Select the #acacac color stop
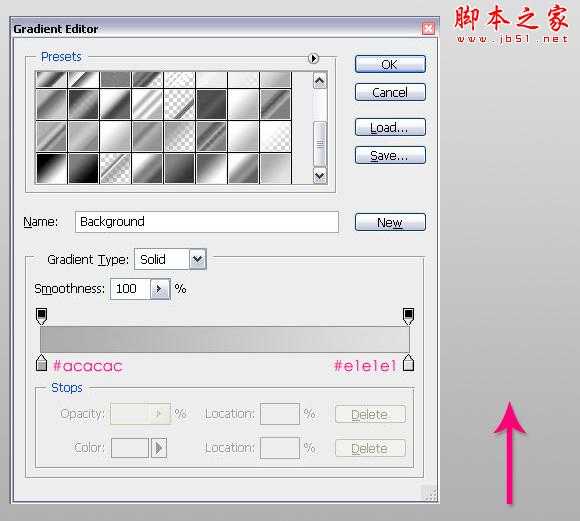Image resolution: width=580 pixels, height=521 pixels. 41,363
